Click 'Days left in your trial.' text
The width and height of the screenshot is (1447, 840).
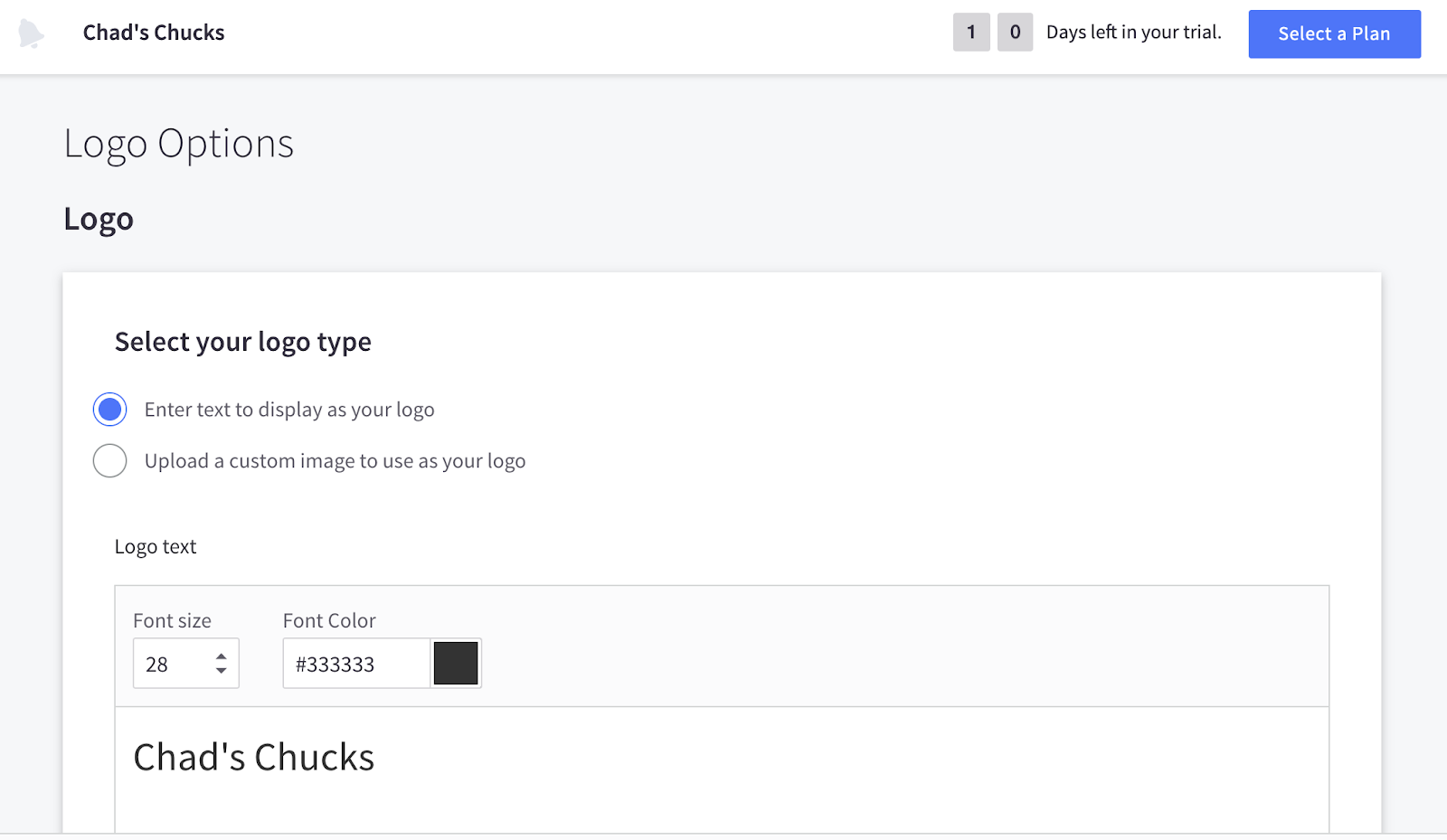pos(1134,33)
